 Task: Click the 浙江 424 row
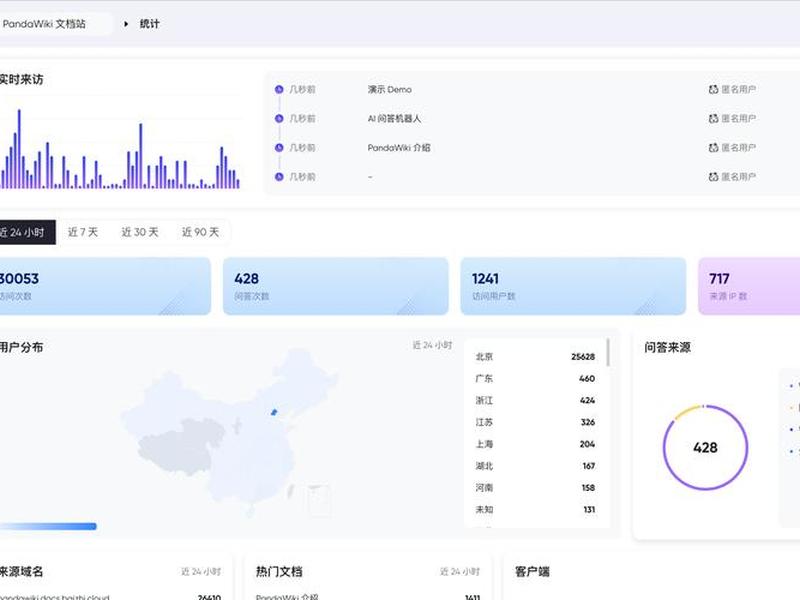click(535, 401)
